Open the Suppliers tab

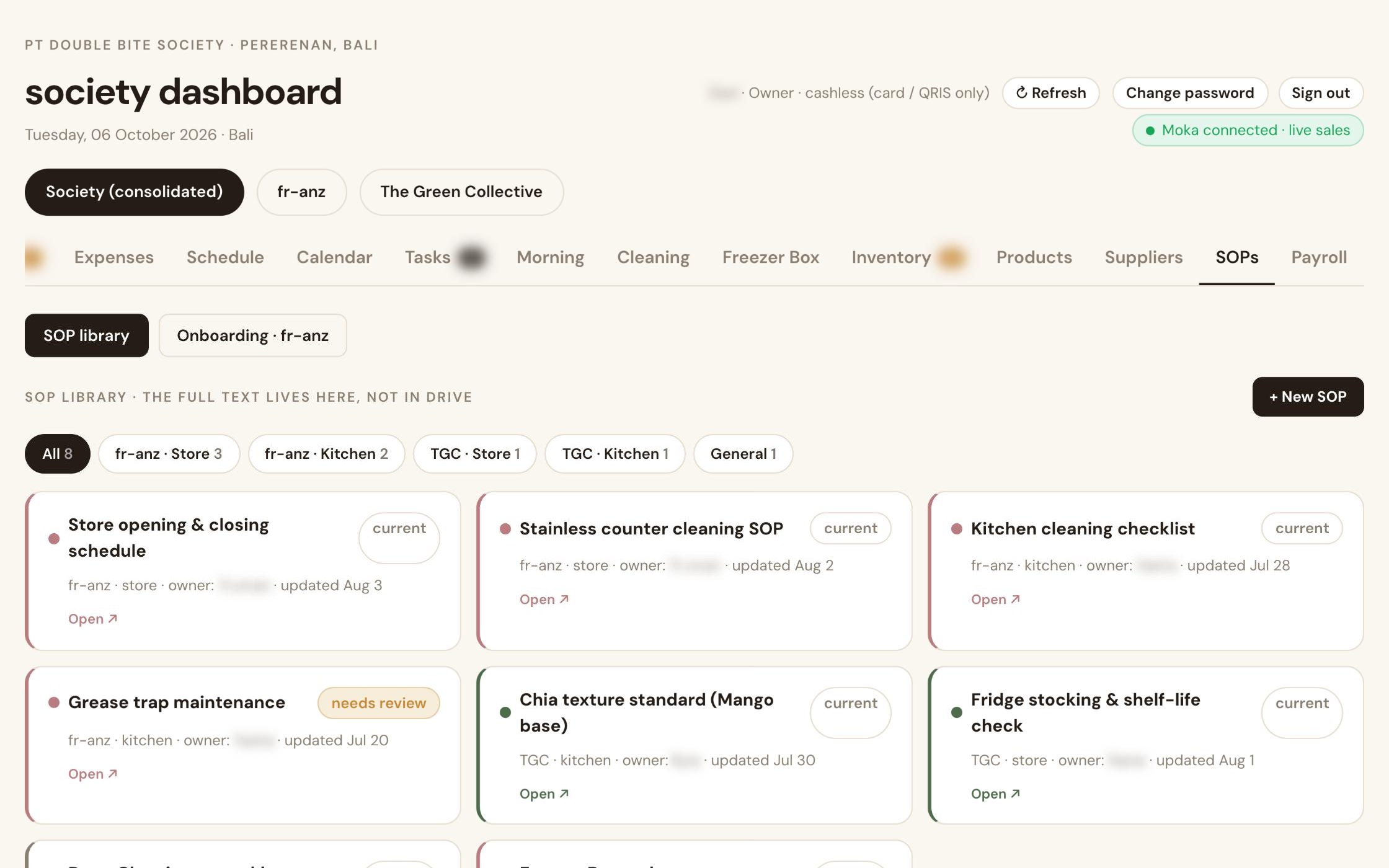[1143, 257]
